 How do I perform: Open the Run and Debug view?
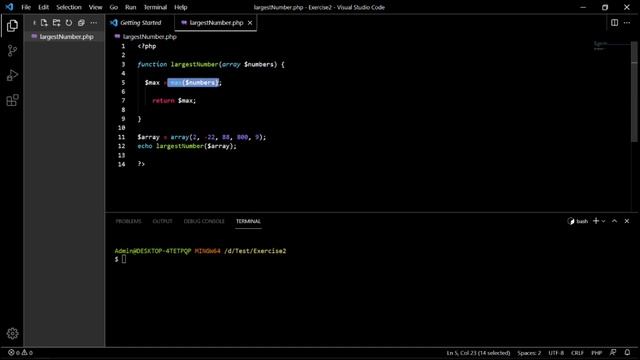pyautogui.click(x=12, y=76)
